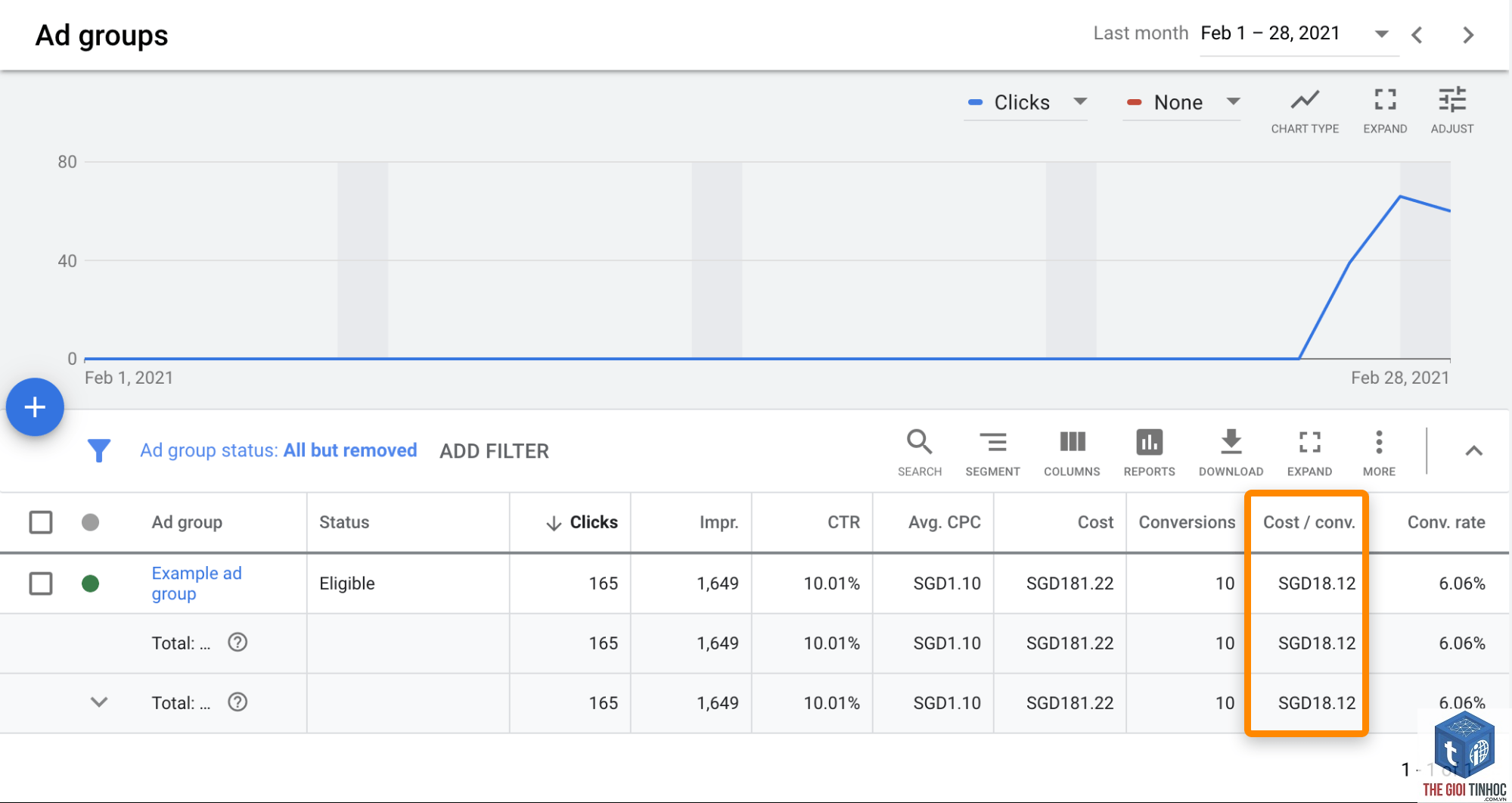Screen dimensions: 1512x803
Task: Go to previous date range
Action: click(x=1417, y=35)
